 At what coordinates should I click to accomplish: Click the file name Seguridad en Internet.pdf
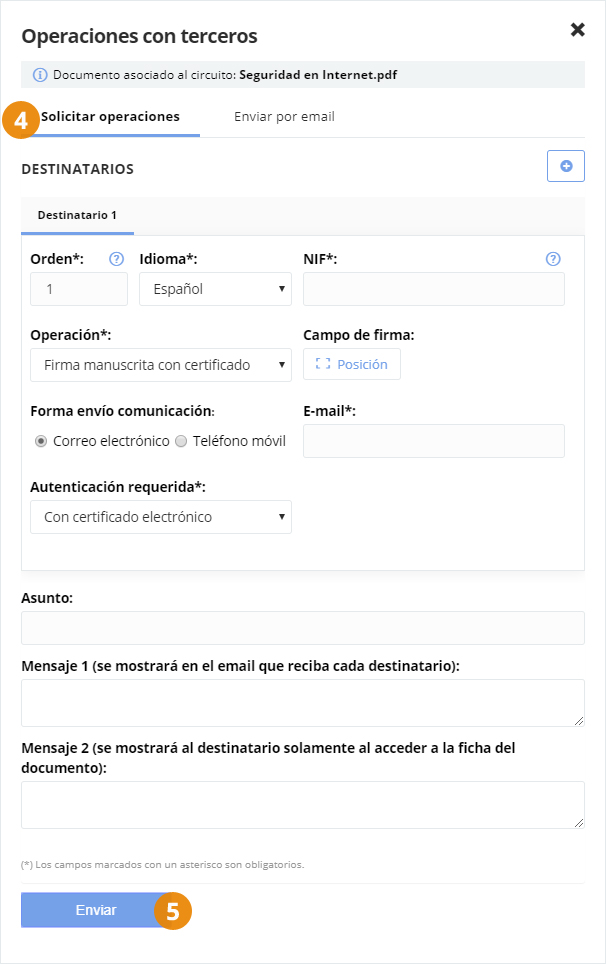click(318, 75)
